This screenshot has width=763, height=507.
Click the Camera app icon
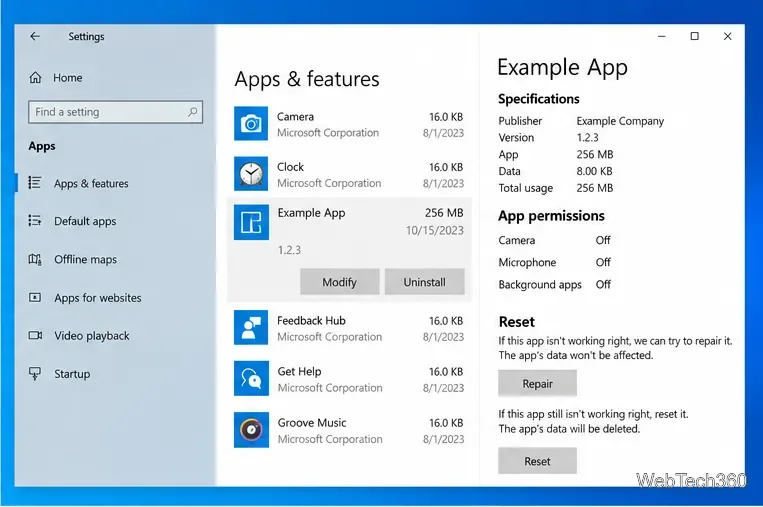click(x=251, y=123)
